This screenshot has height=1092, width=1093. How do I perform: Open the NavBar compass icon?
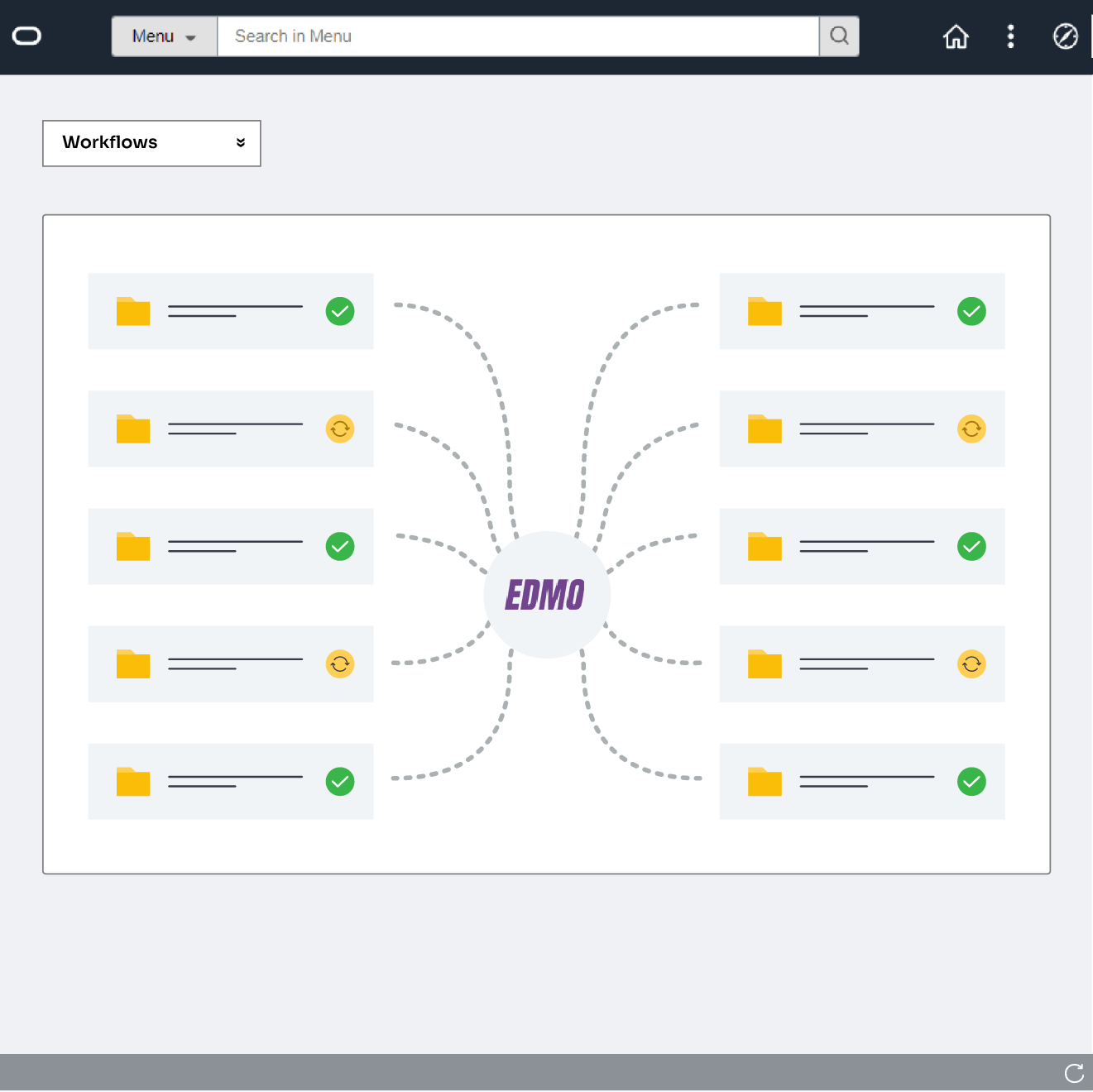(x=1065, y=36)
